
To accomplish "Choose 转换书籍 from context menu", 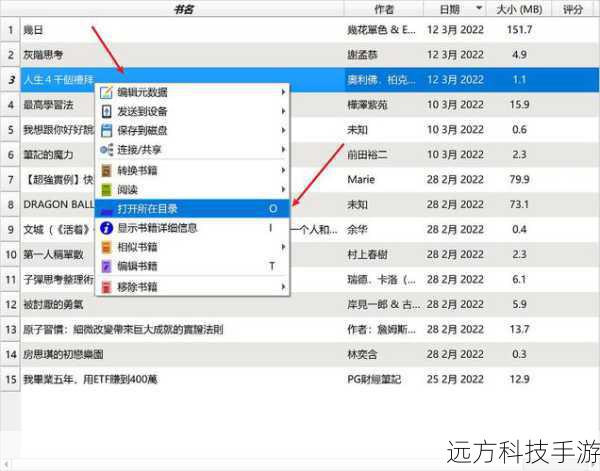I will click(x=192, y=170).
